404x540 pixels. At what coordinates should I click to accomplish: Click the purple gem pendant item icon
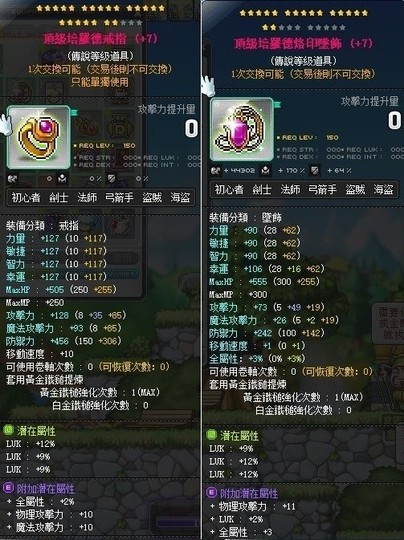(x=242, y=129)
